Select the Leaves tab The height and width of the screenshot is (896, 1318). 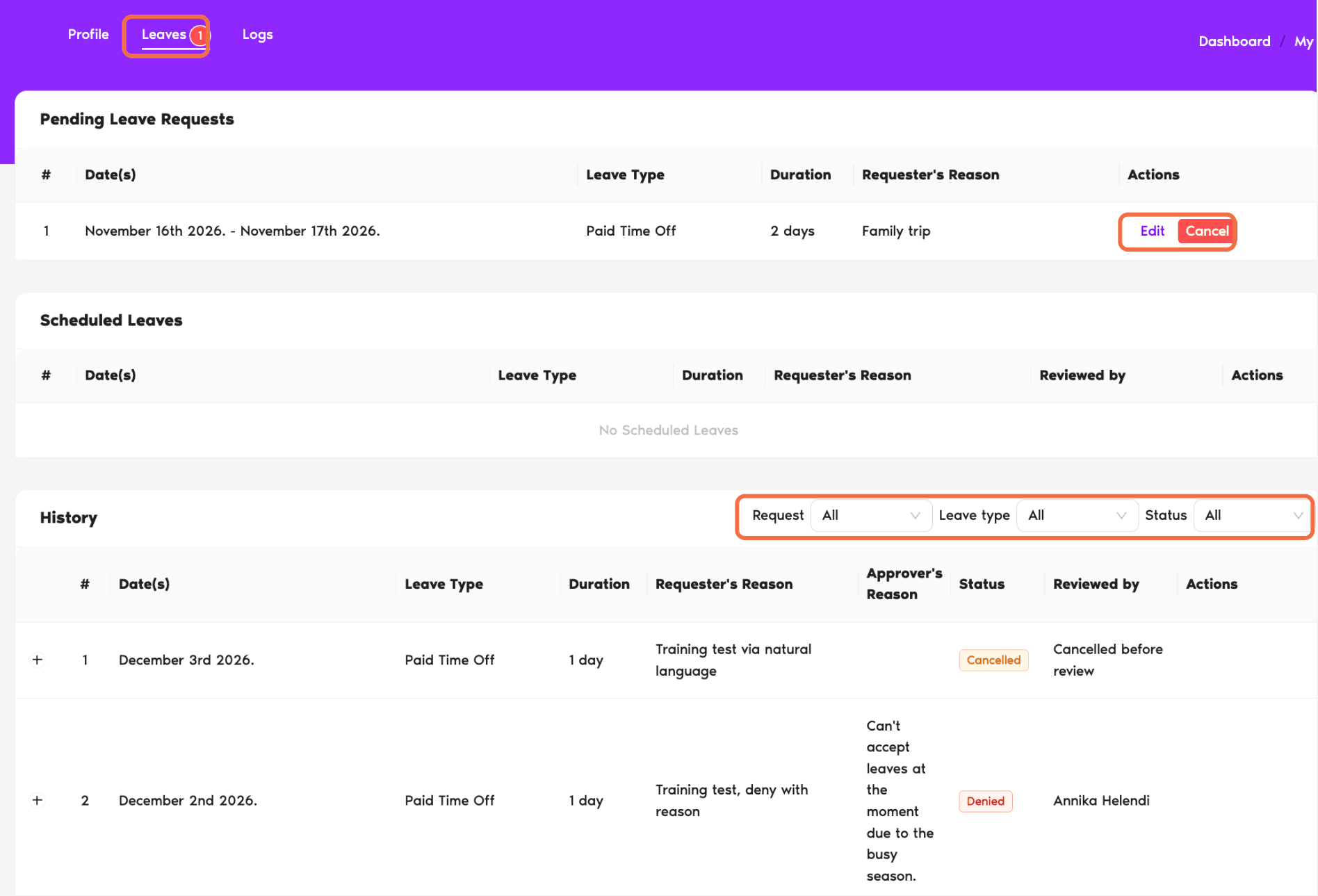click(164, 34)
